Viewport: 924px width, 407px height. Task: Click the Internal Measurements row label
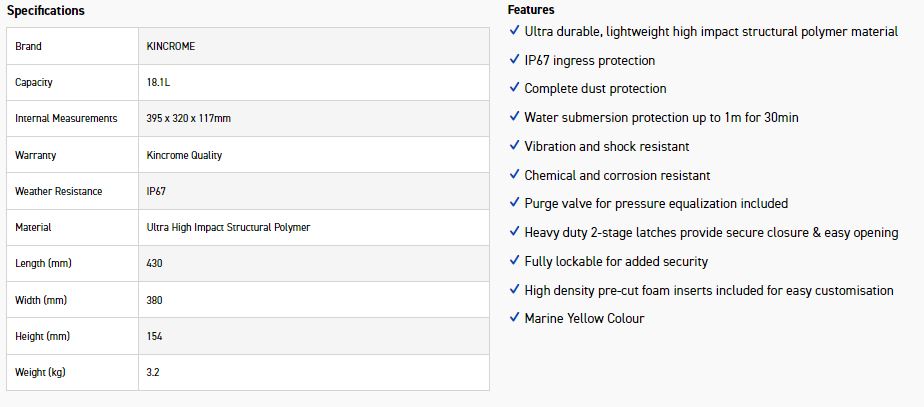pos(66,119)
